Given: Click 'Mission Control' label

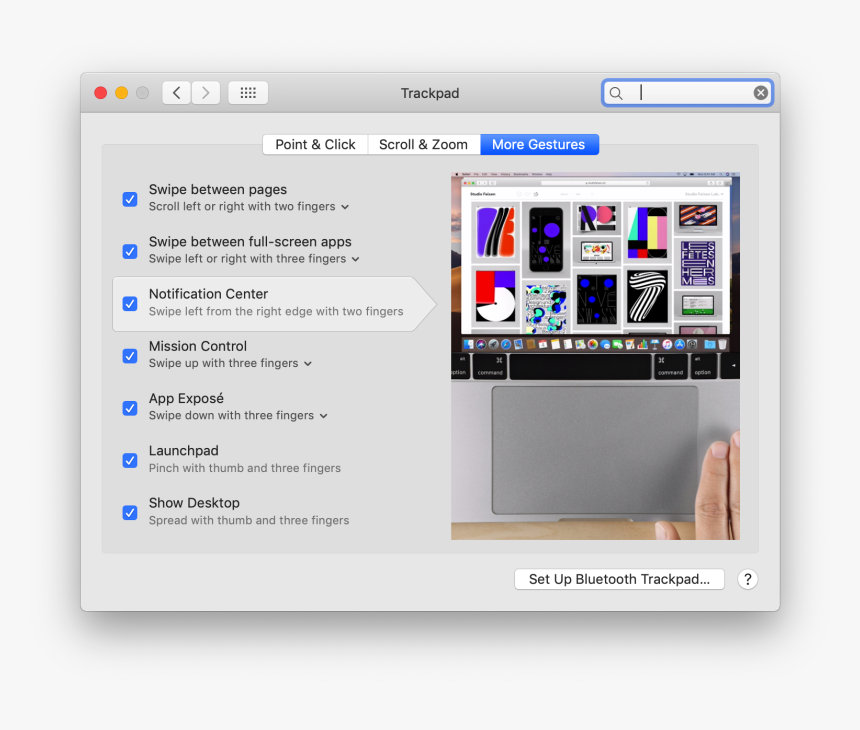Looking at the screenshot, I should [x=198, y=346].
